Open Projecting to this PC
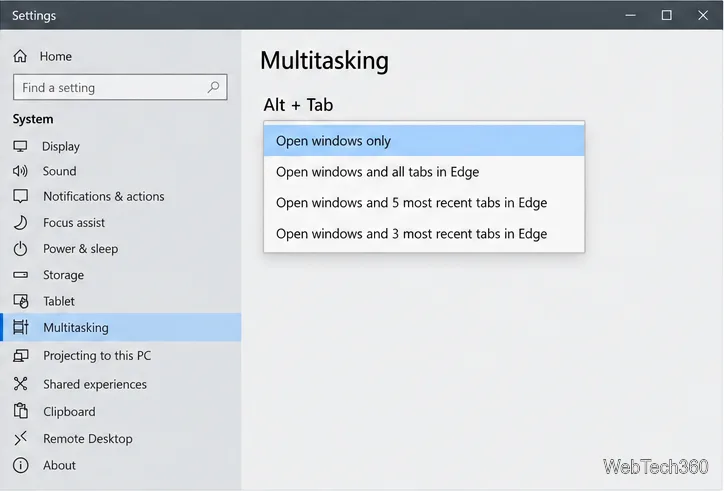 coord(121,356)
